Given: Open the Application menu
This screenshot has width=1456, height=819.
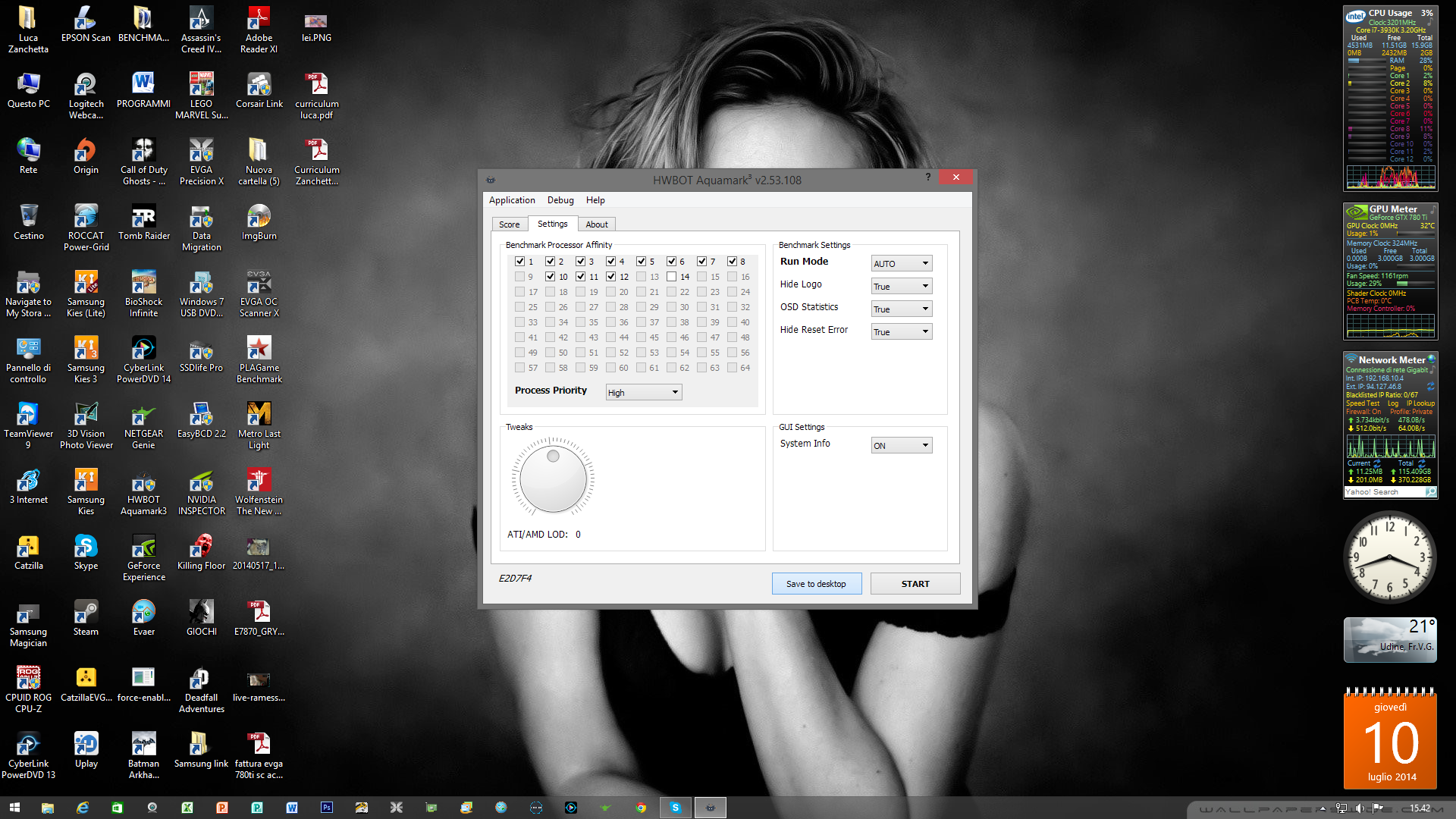Looking at the screenshot, I should (512, 200).
